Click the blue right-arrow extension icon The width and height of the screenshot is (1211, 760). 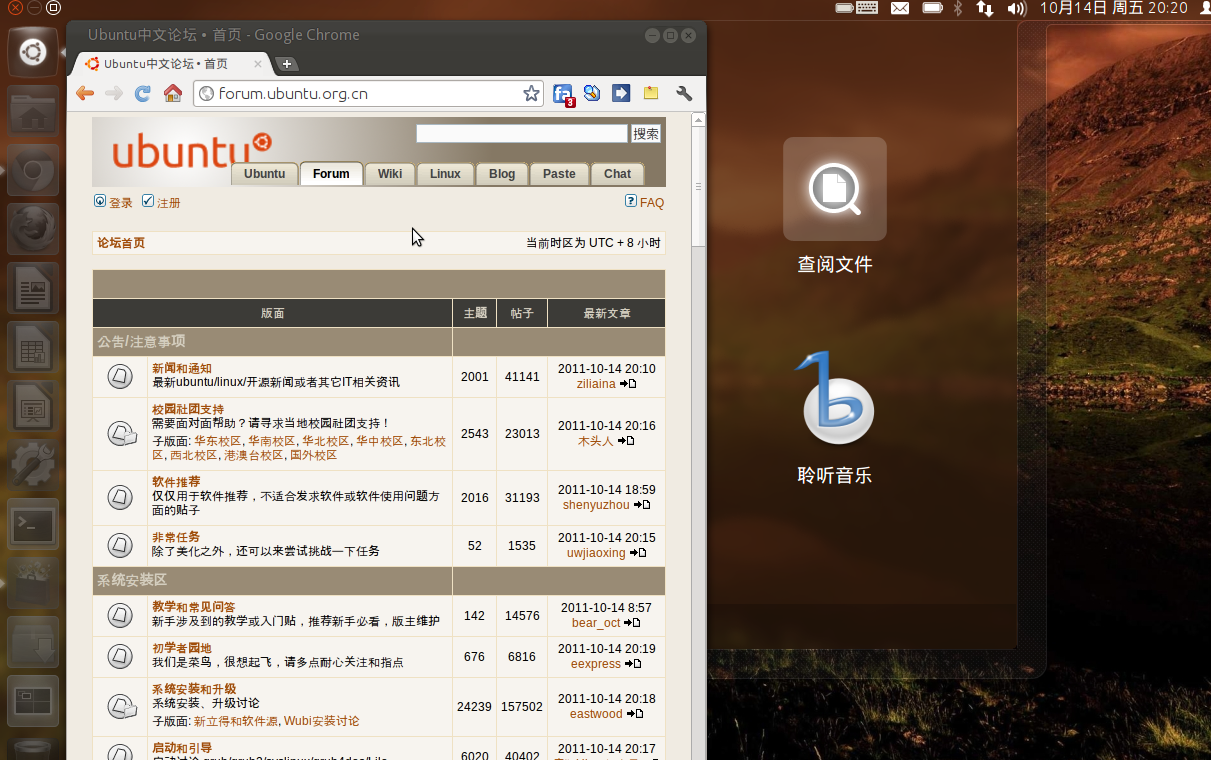tap(621, 93)
